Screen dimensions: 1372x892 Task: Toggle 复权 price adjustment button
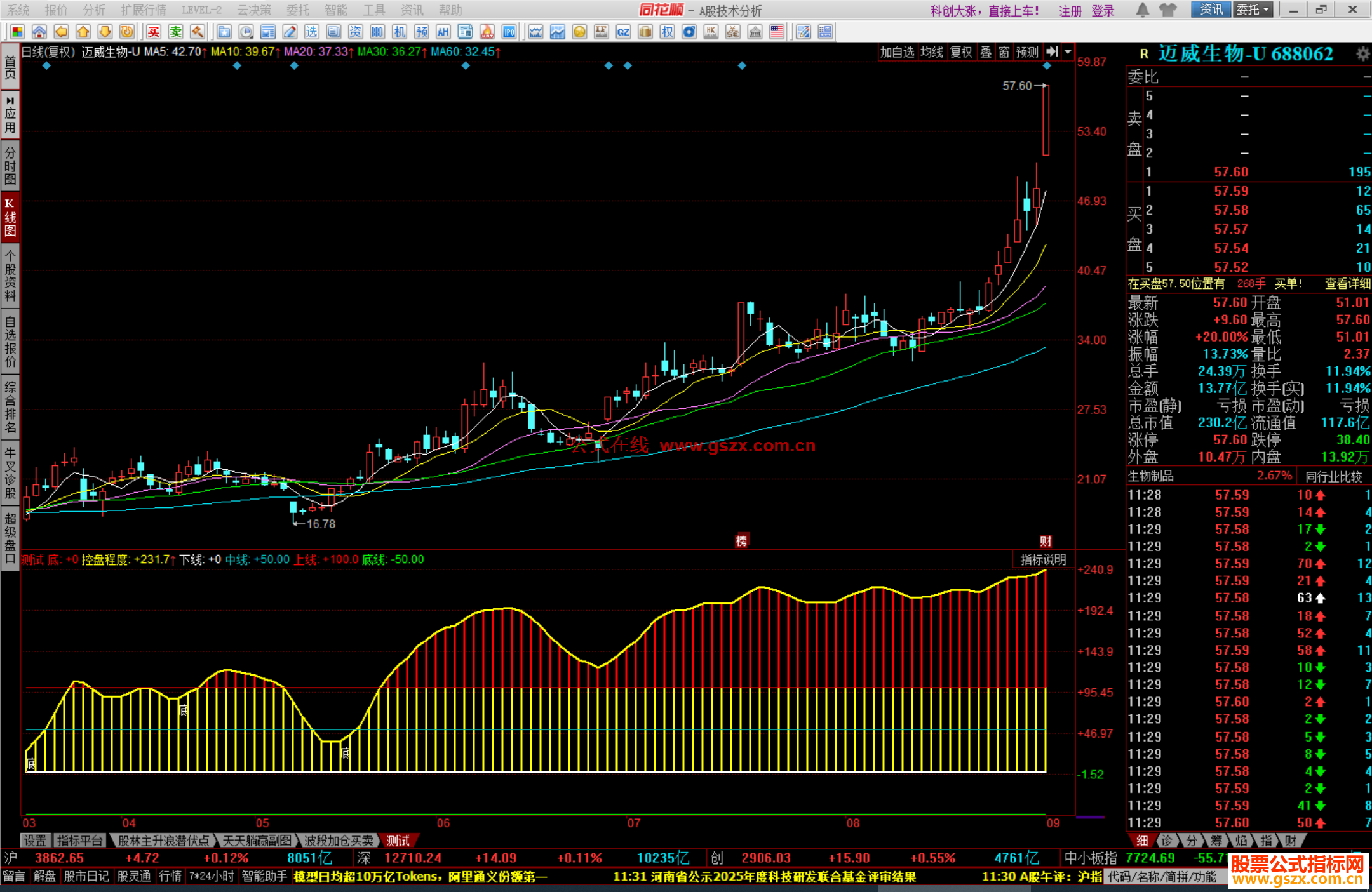click(961, 52)
